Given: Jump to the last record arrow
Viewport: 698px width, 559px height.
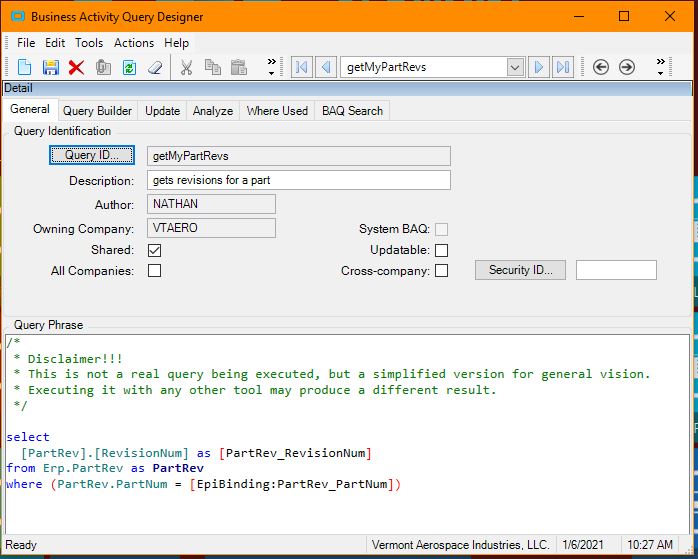Looking at the screenshot, I should coord(563,67).
